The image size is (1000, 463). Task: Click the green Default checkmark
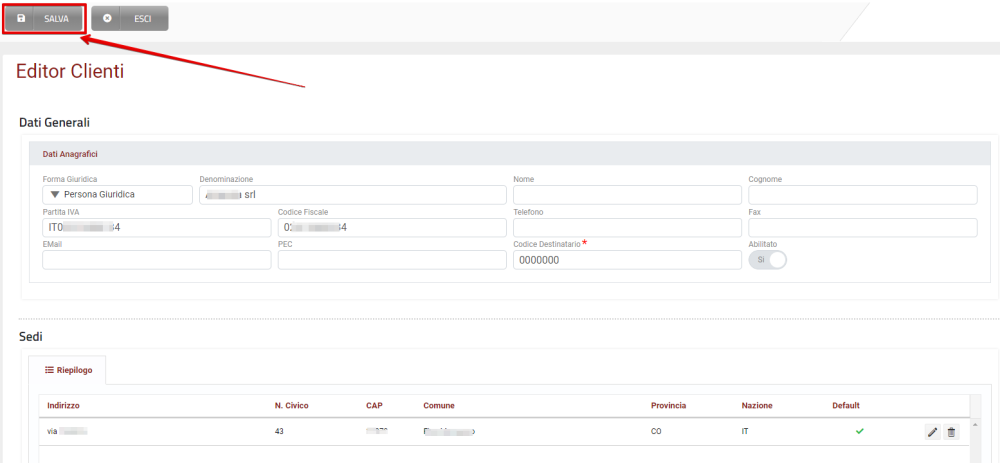[860, 432]
